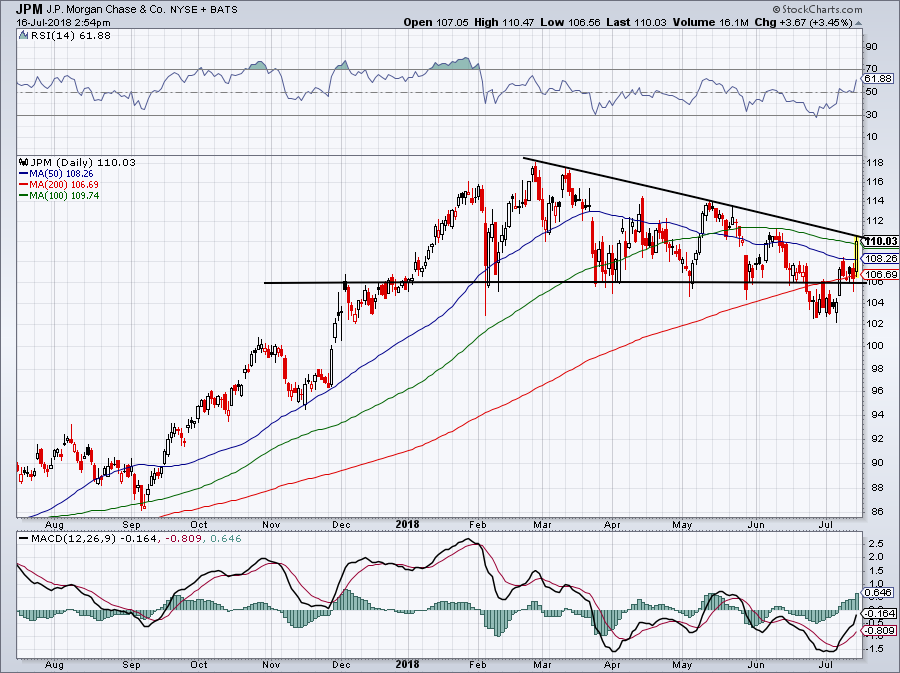The height and width of the screenshot is (673, 900).
Task: Click the 2018 label under the price panel
Action: (407, 524)
